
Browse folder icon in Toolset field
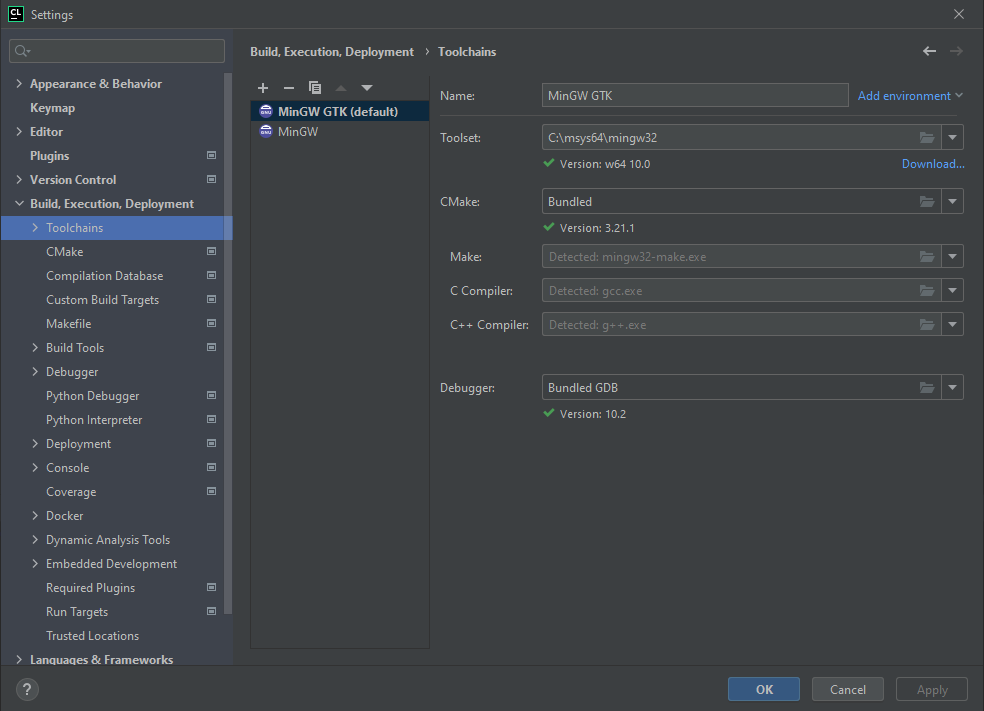927,137
